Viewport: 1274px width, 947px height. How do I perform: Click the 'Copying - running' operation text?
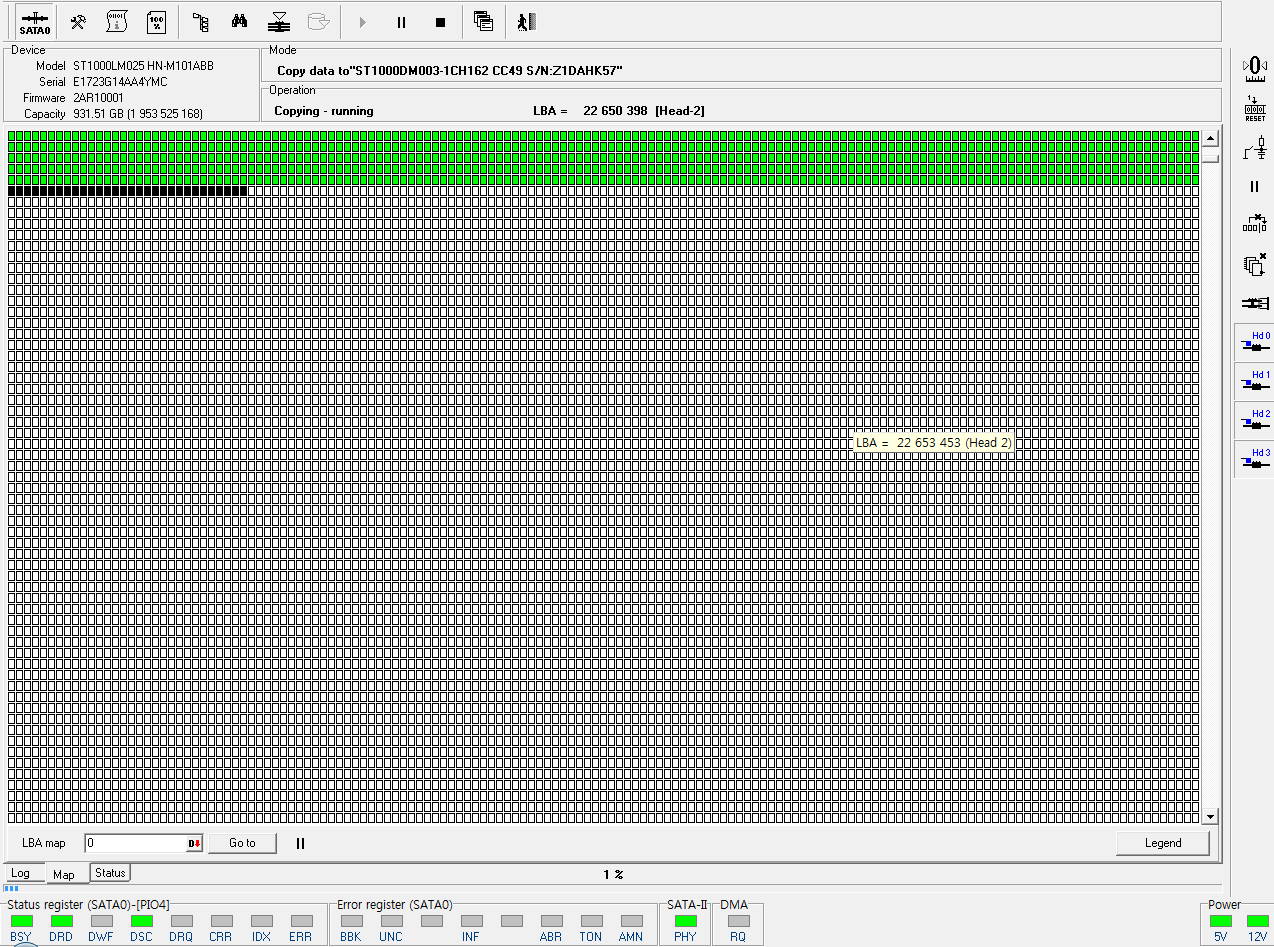click(323, 111)
